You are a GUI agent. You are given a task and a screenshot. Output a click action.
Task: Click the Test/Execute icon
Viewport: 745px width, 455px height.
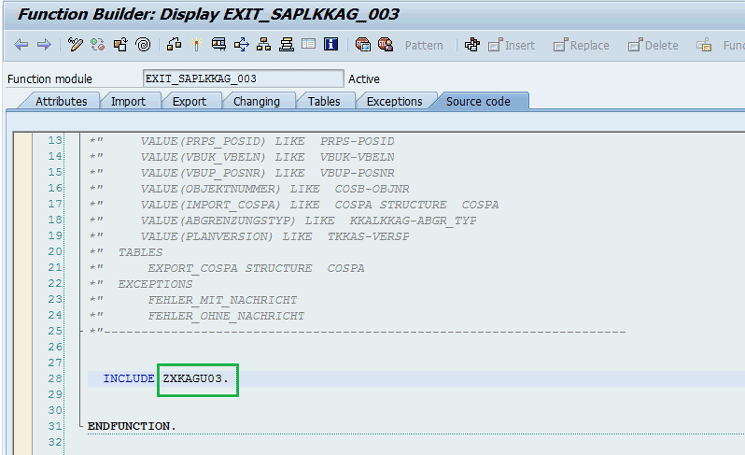[x=219, y=45]
